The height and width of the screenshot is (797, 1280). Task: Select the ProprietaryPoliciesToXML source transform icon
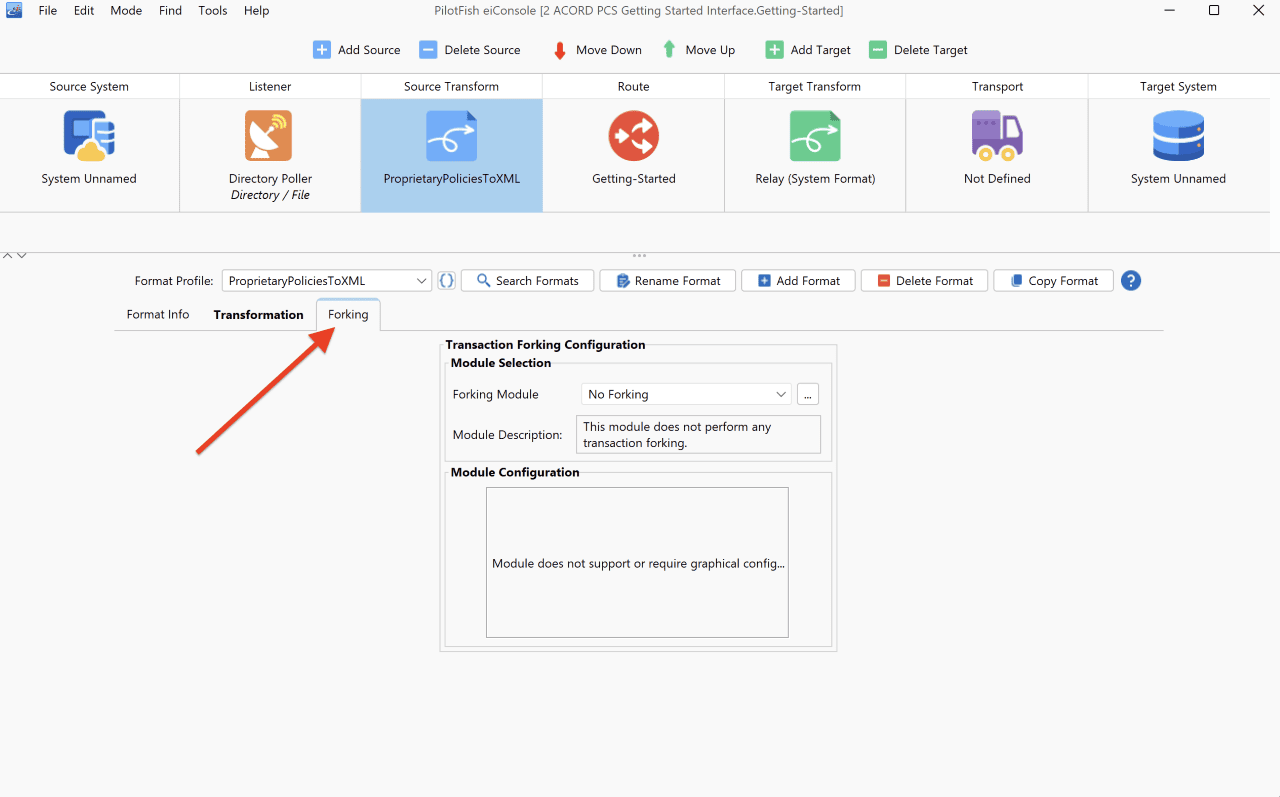click(451, 136)
